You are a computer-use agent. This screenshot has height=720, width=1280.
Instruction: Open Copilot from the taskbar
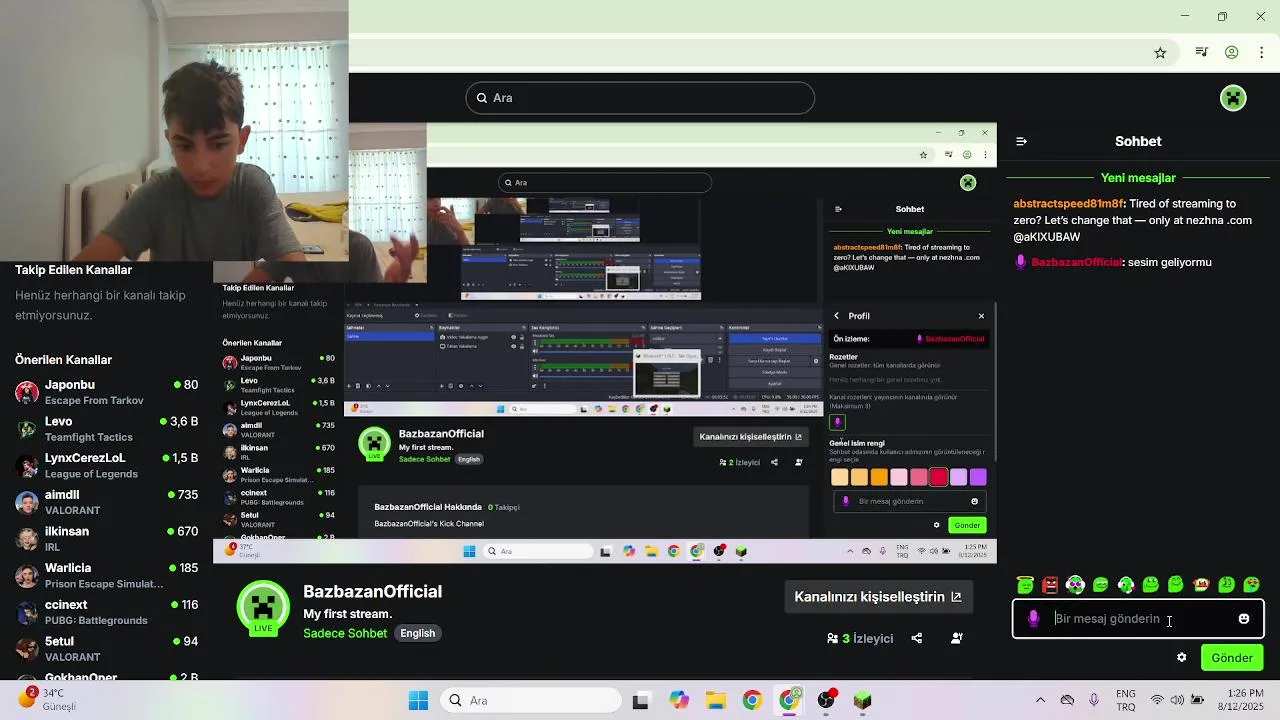point(679,700)
